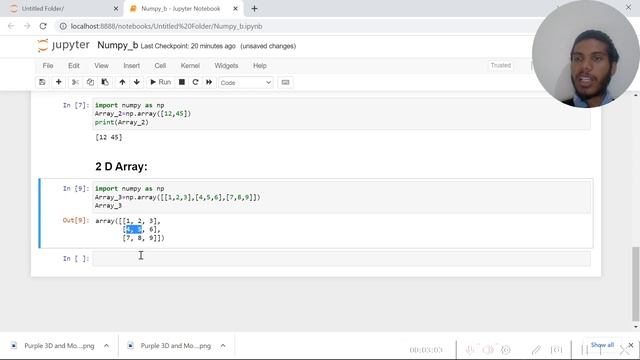Screen dimensions: 640x360
Task: View site information icon in address bar
Action: 63,26
